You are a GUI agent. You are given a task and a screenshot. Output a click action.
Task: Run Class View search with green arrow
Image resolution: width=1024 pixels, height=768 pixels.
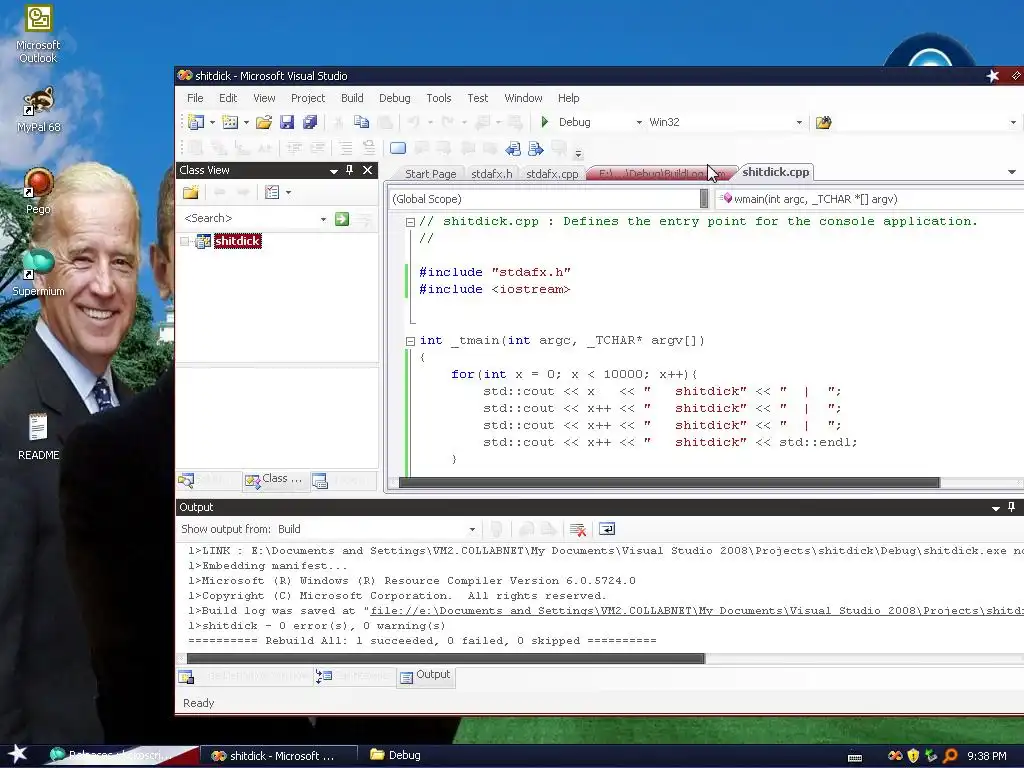coord(342,219)
